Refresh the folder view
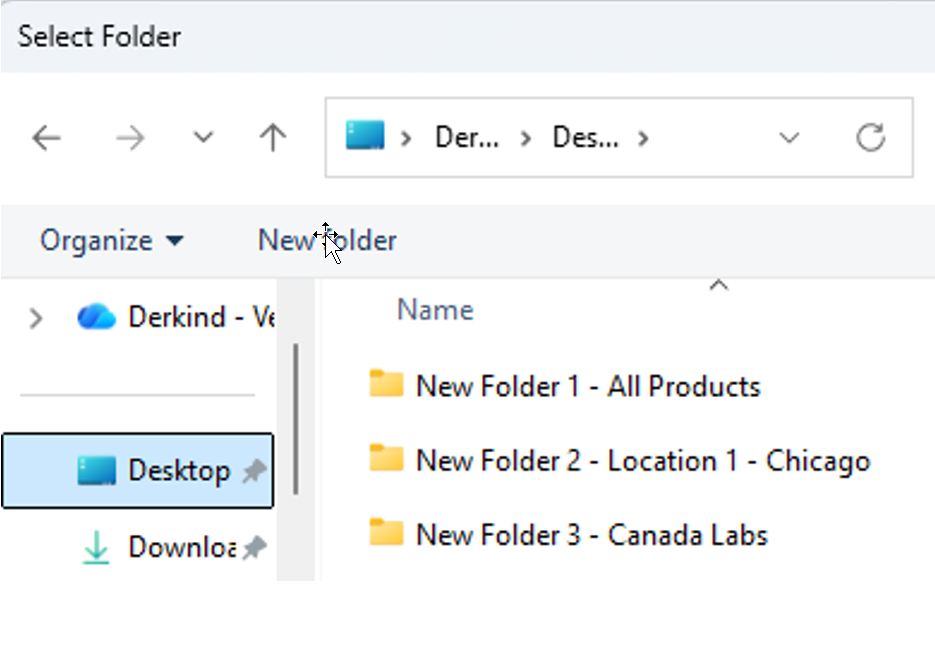Image resolution: width=935 pixels, height=648 pixels. pyautogui.click(x=871, y=138)
